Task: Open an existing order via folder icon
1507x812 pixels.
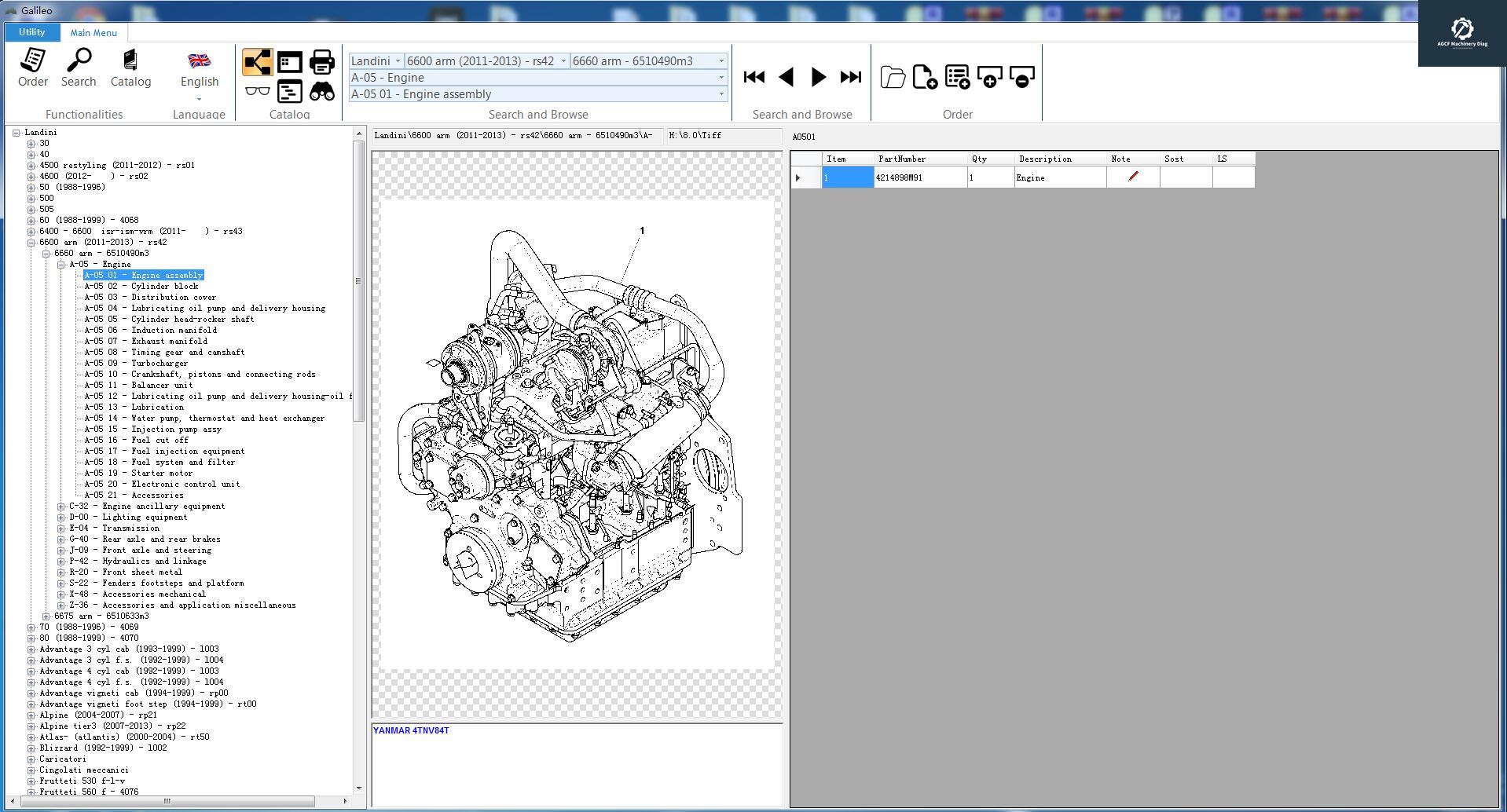Action: 893,77
